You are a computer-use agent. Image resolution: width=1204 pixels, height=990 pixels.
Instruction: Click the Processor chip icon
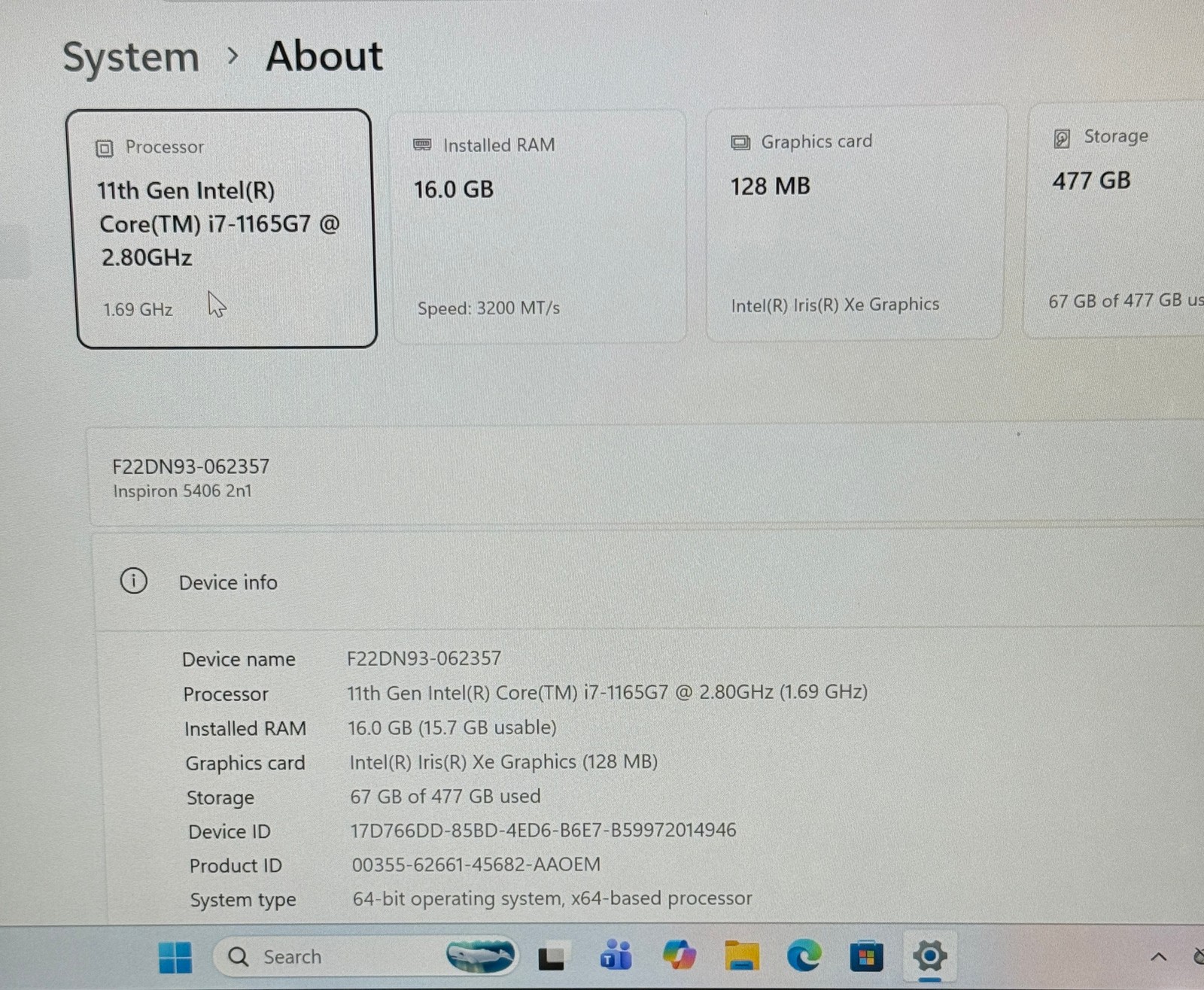click(105, 148)
